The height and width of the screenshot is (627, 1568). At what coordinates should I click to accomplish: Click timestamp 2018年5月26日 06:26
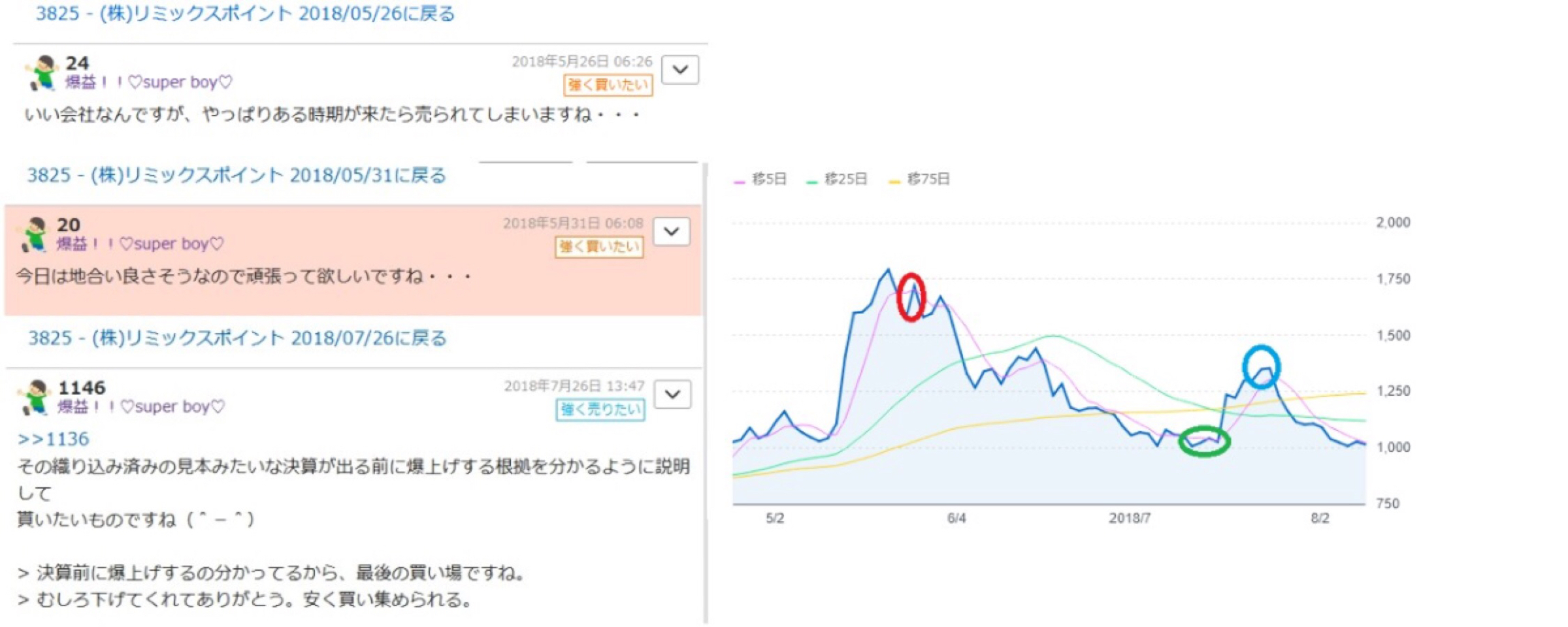pyautogui.click(x=581, y=61)
